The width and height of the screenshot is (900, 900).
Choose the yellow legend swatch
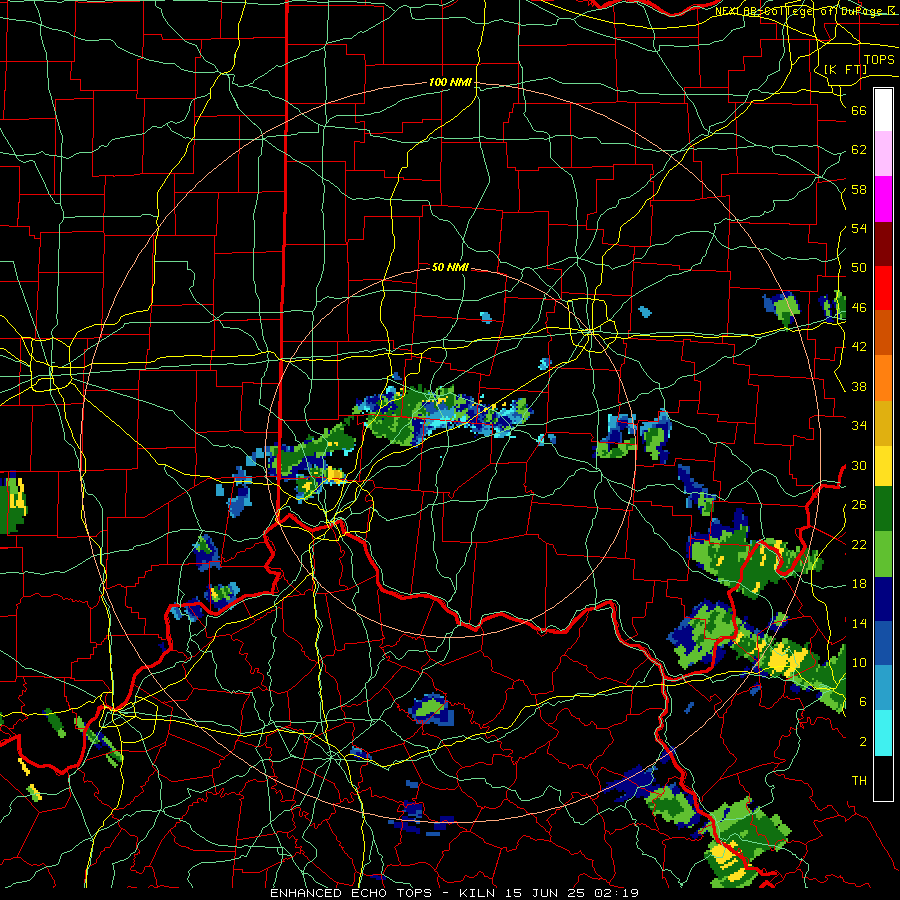tap(883, 465)
